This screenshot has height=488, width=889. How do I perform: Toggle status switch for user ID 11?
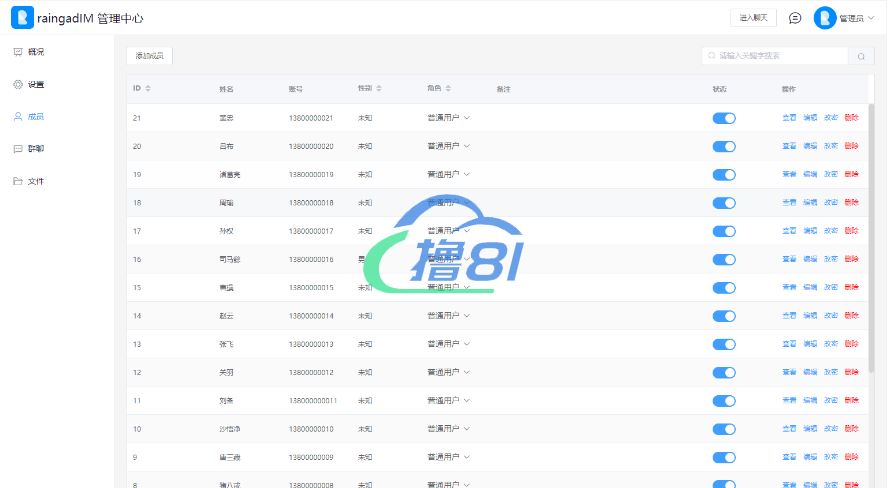(724, 401)
